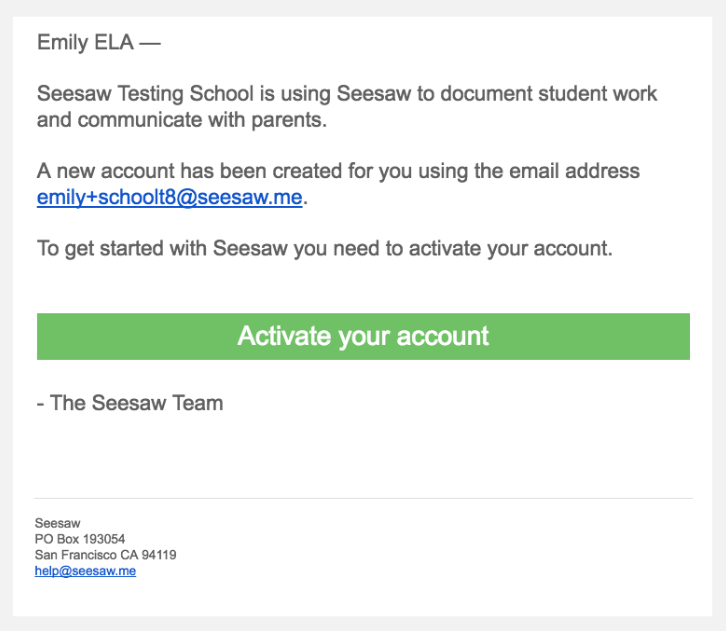This screenshot has height=631, width=726.
Task: Click the horizontal divider above the footer
Action: (363, 498)
